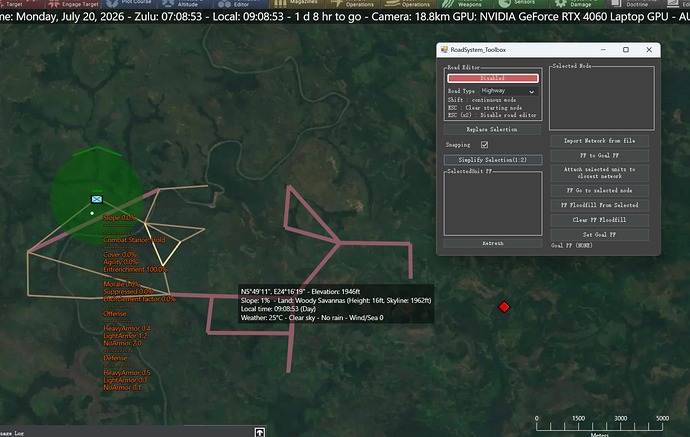Click the red diamond marker on map

[x=504, y=307]
